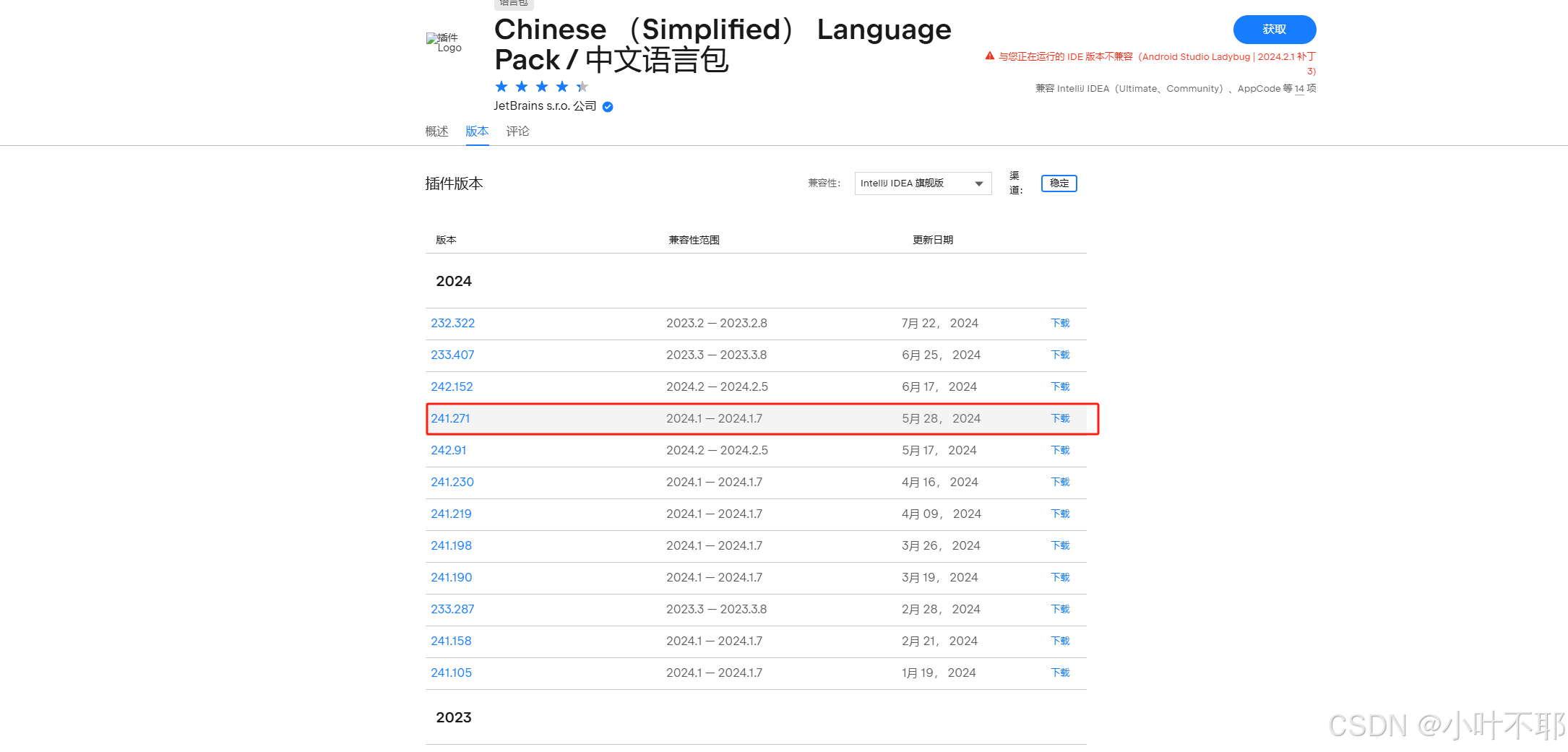Click the 1月 19, 2024 date cell
The image size is (1568, 752).
[x=939, y=673]
